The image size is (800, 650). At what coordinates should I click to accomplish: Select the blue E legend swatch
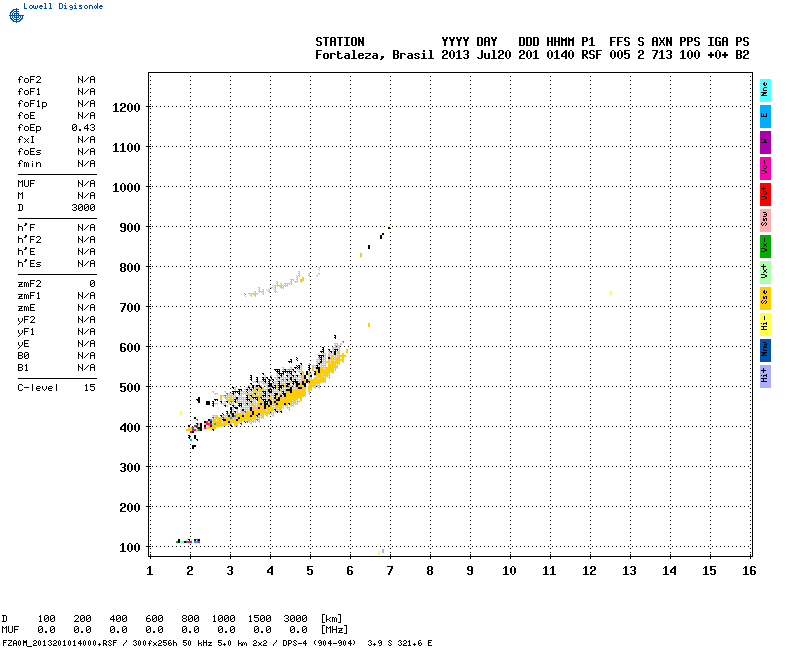765,115
